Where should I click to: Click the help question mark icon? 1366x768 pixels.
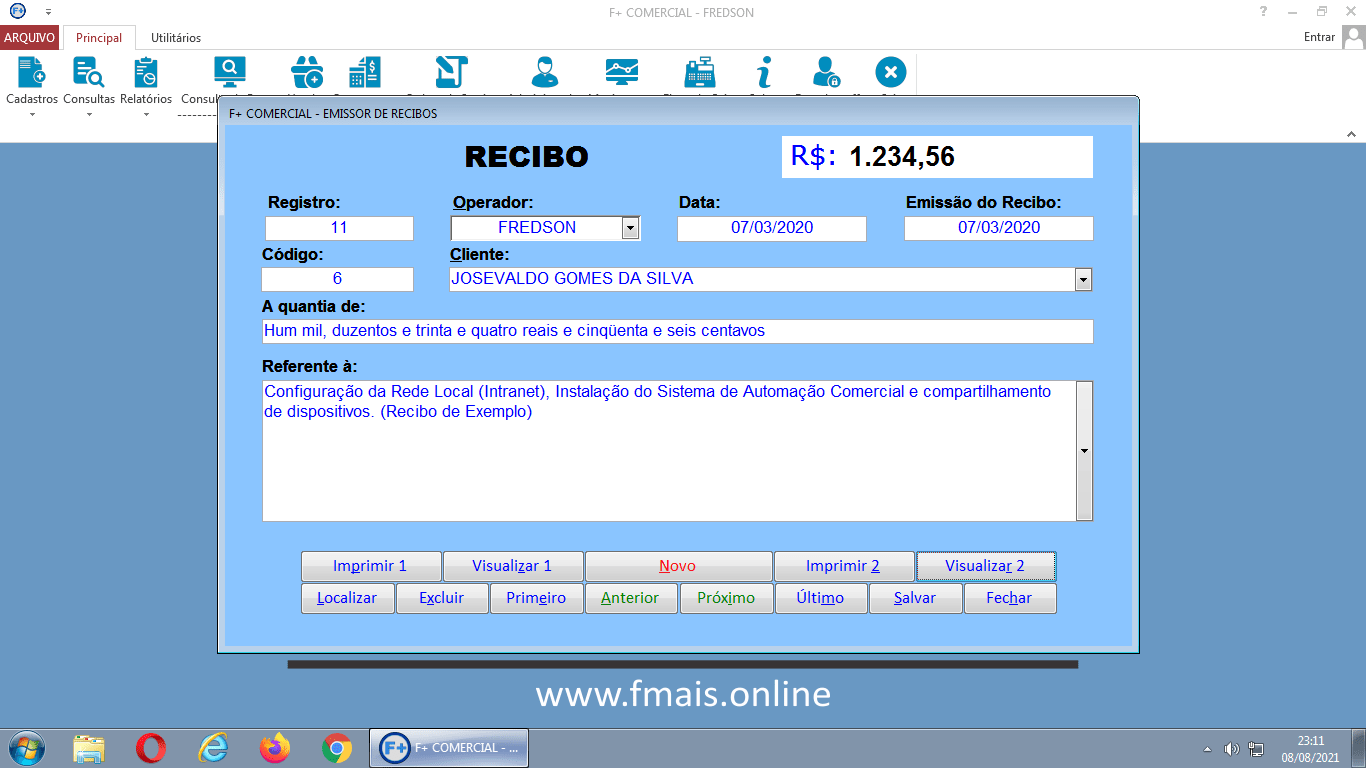(x=1264, y=12)
